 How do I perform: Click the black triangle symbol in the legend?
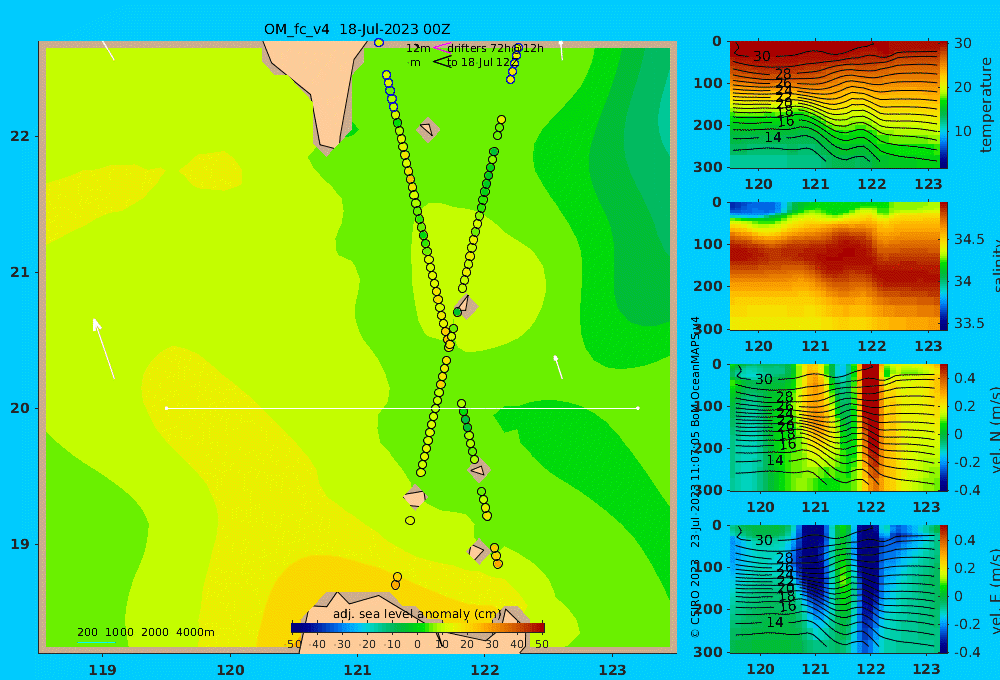[441, 62]
